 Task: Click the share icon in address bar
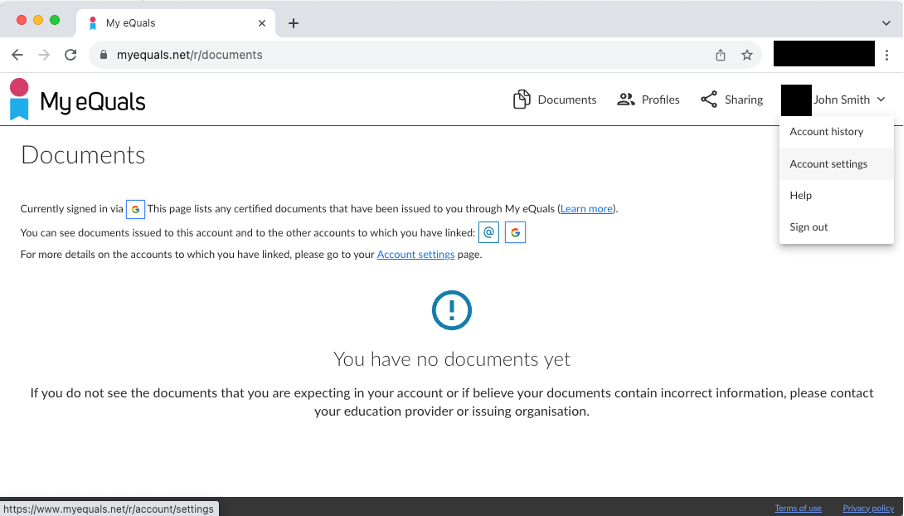720,55
